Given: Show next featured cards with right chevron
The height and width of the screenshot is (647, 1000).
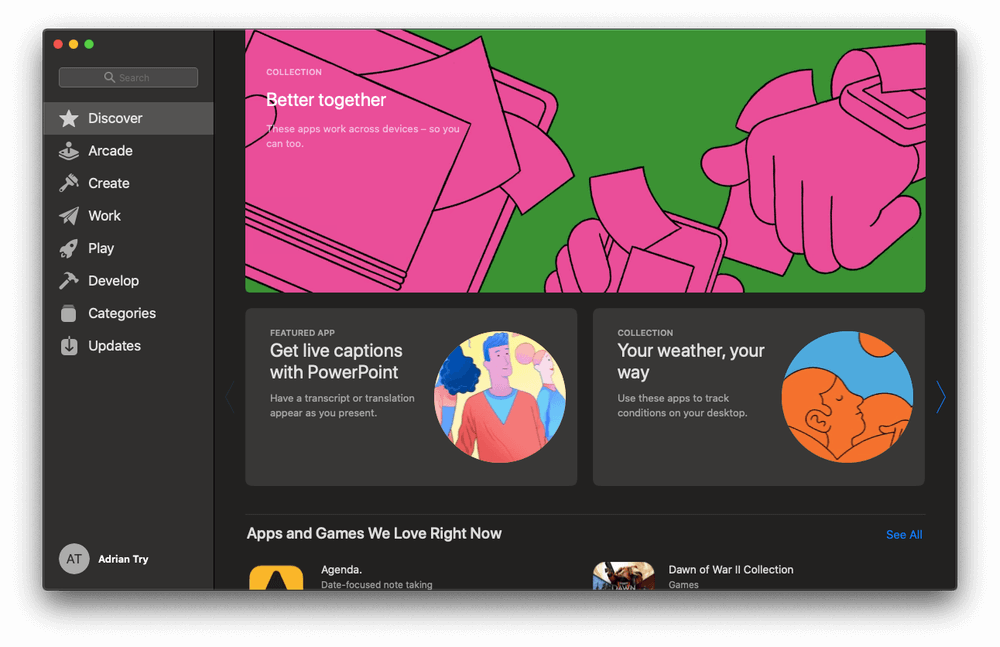Looking at the screenshot, I should tap(940, 398).
